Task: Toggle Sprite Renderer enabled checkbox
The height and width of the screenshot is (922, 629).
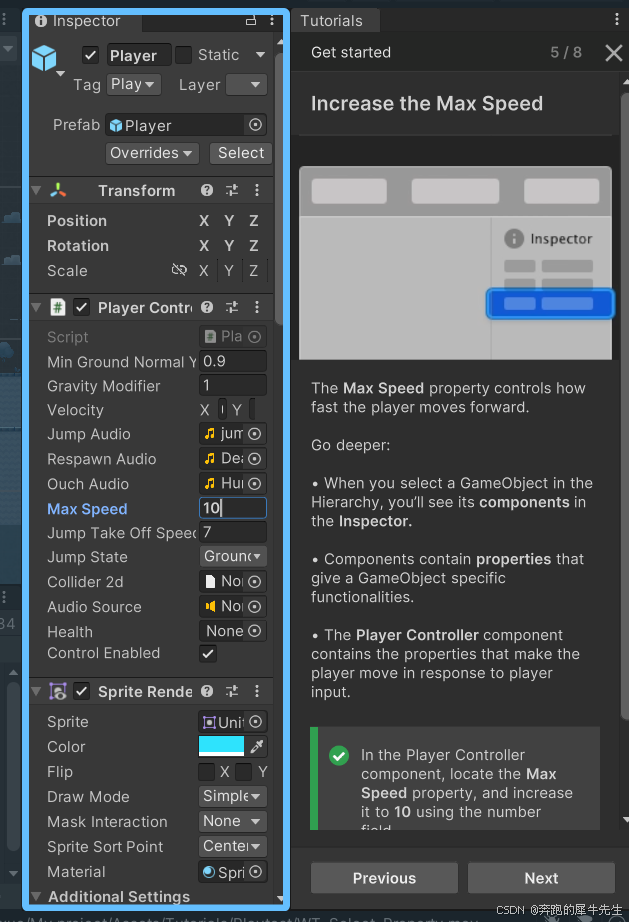Action: pos(82,691)
